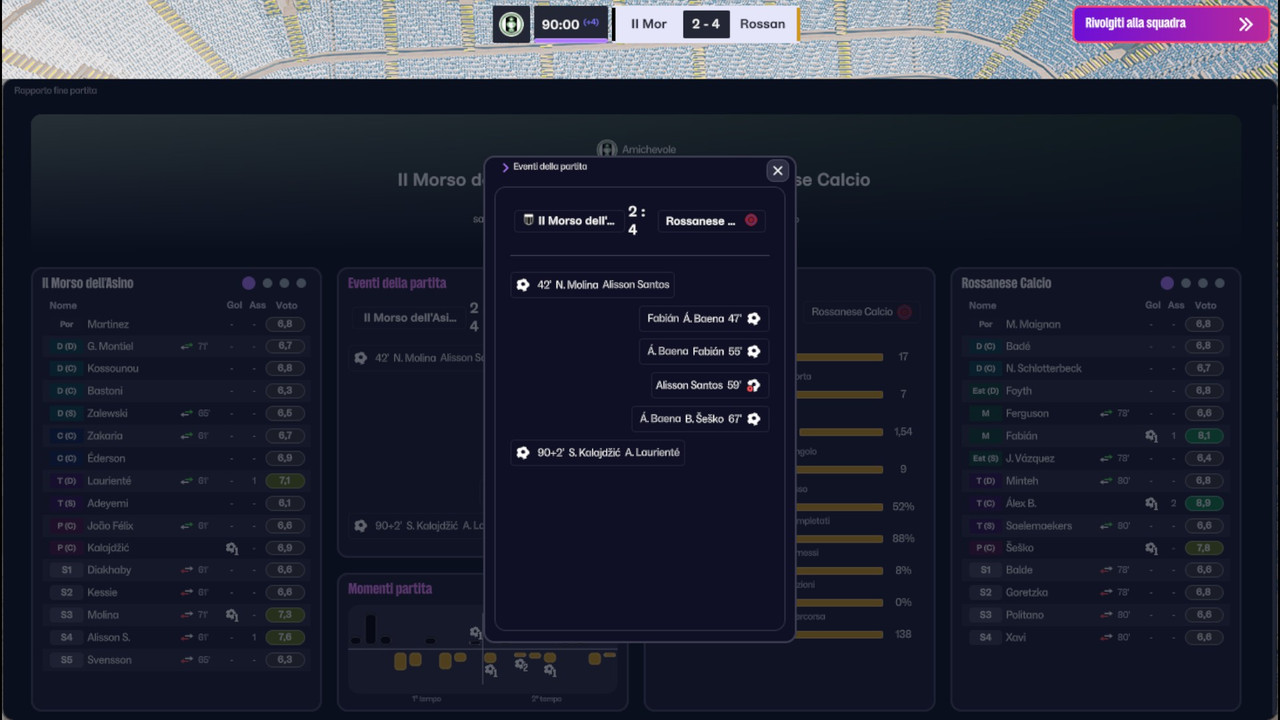Close the Eventi della partita dialog
The width and height of the screenshot is (1280, 720).
pyautogui.click(x=777, y=171)
